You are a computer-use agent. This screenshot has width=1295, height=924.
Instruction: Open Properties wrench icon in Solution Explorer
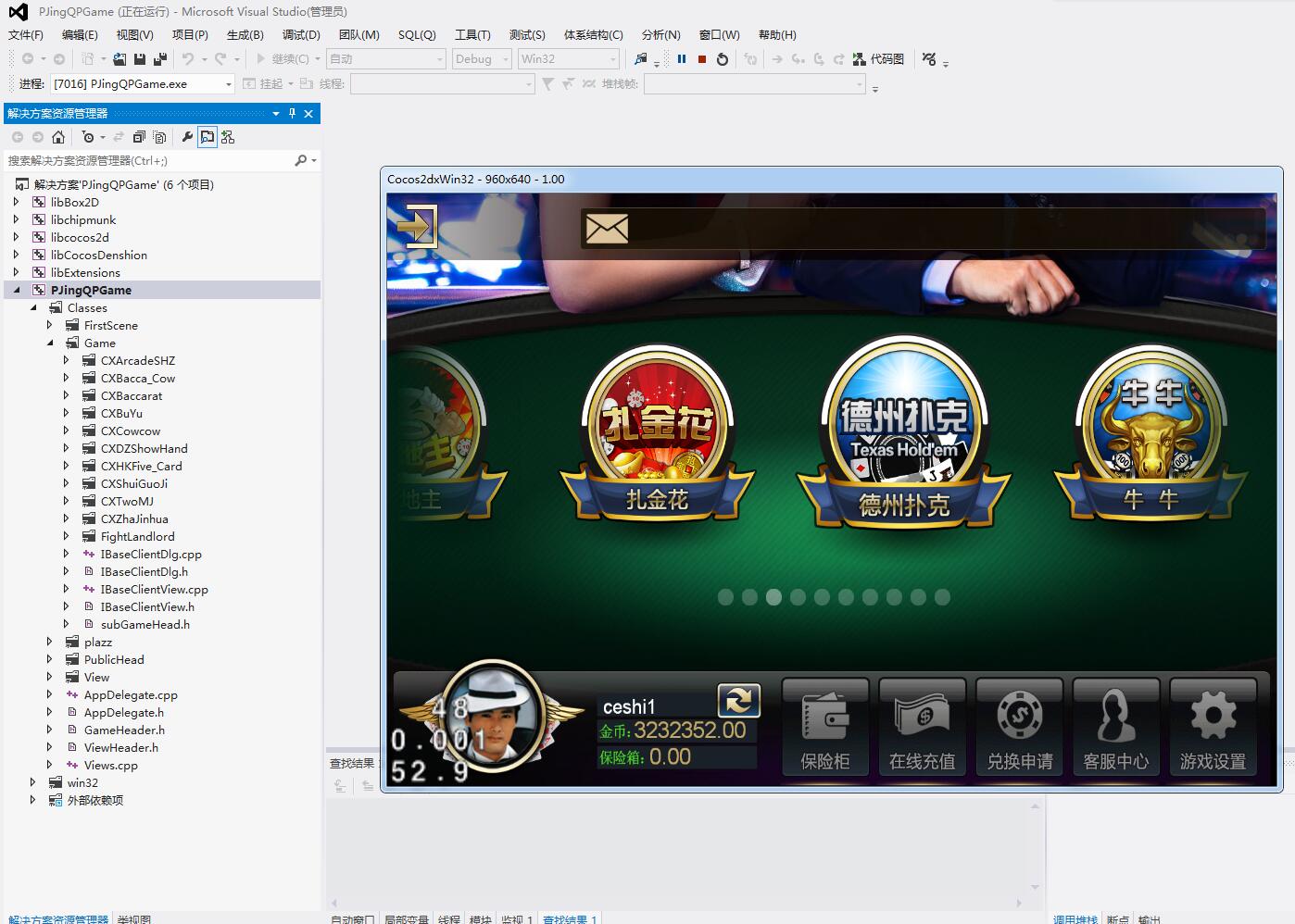coord(187,137)
